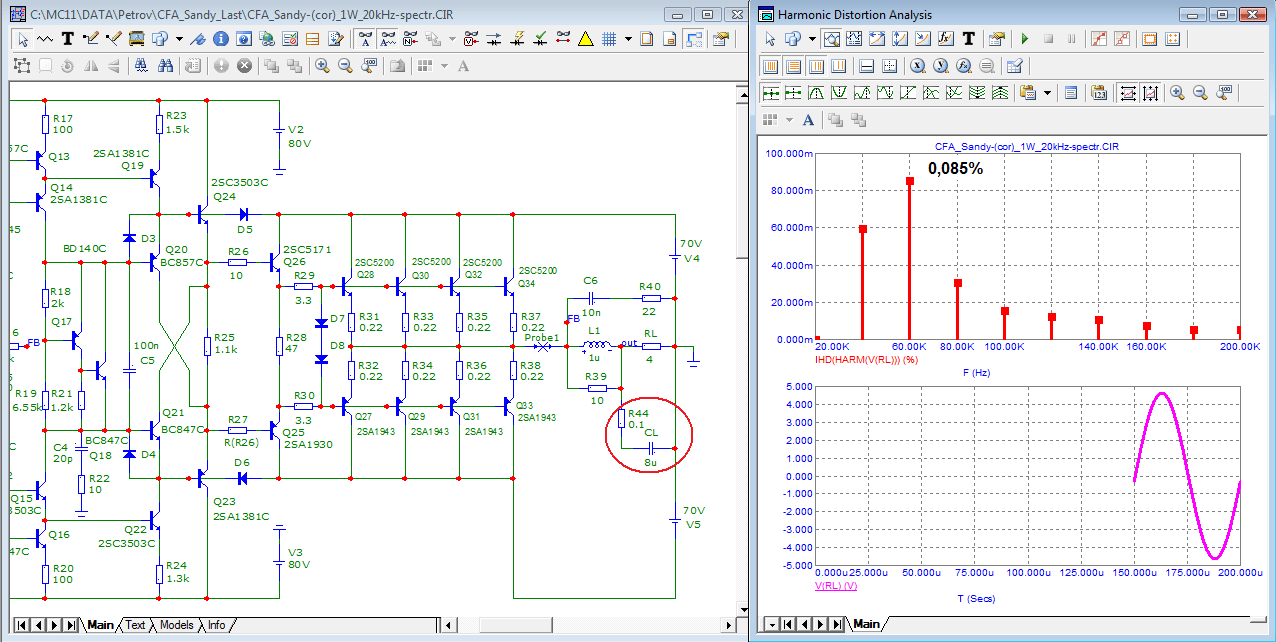The image size is (1276, 642).
Task: Expand the dropdown beside the Select arrow in the analysis window
Action: click(812, 39)
